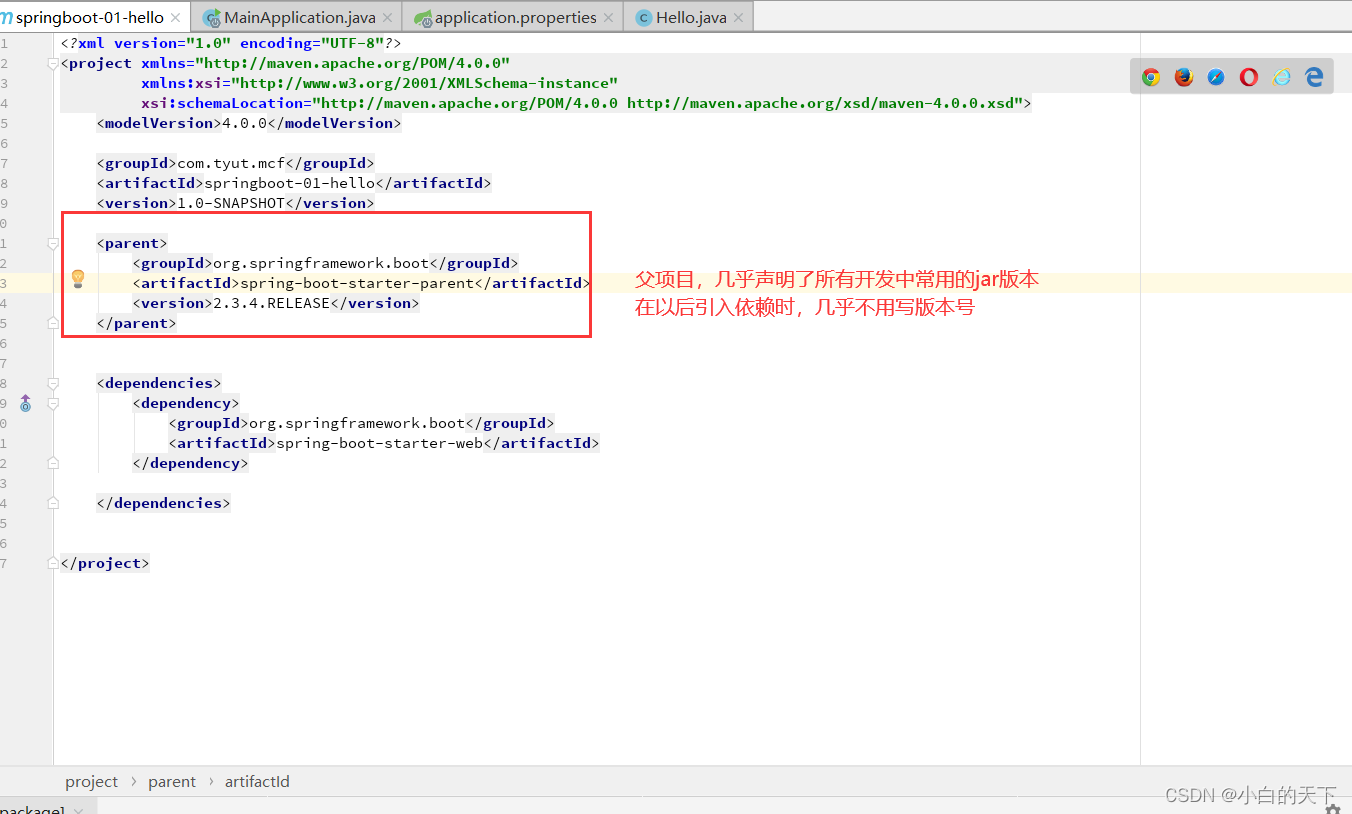Click org.springframework.boot inside the parent block
This screenshot has width=1352, height=814.
click(x=320, y=263)
